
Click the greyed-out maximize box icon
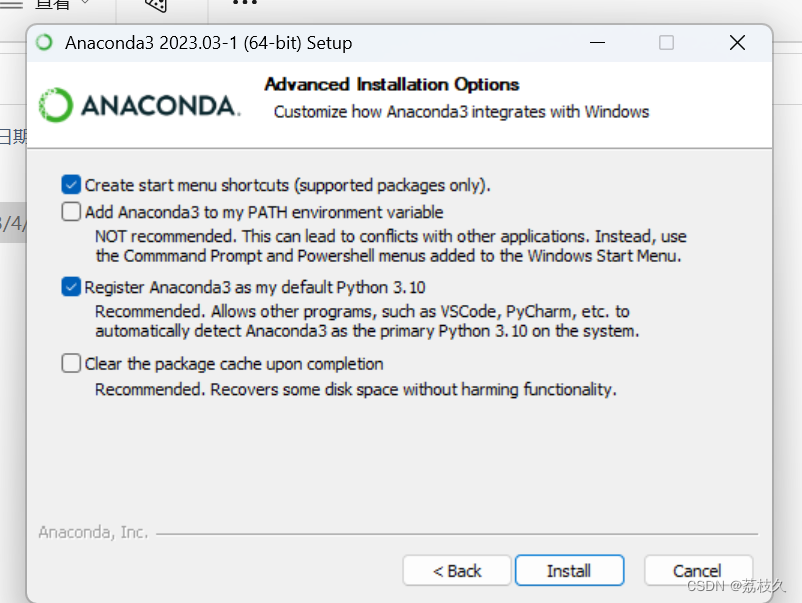click(x=666, y=43)
